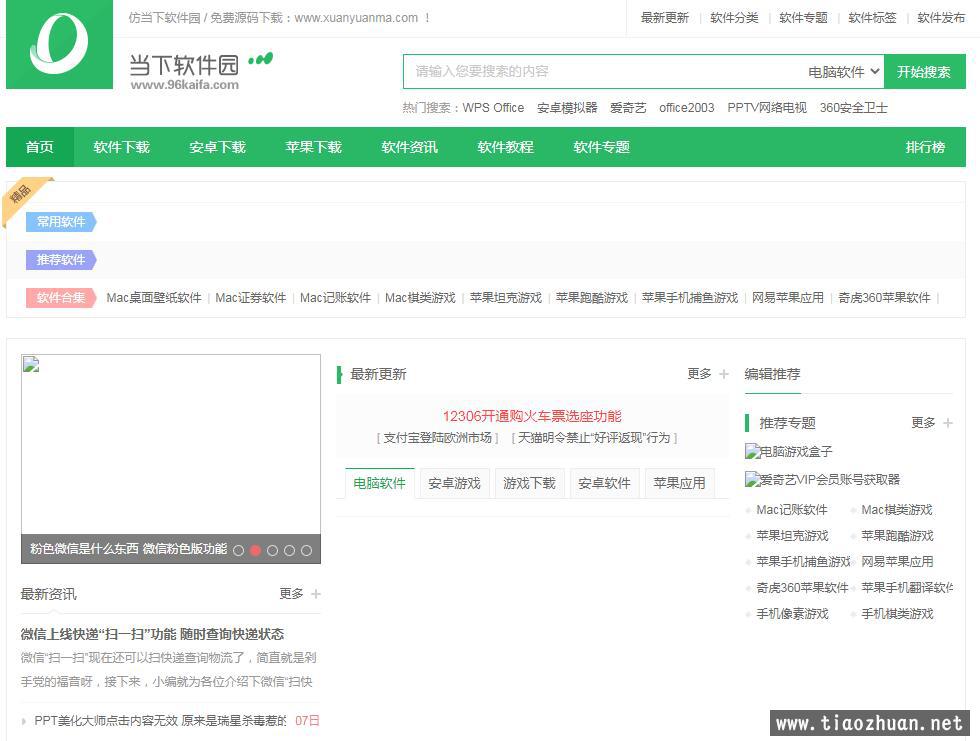The image size is (980, 741).
Task: Click the 精品 corner ribbon badge
Action: [x=22, y=194]
